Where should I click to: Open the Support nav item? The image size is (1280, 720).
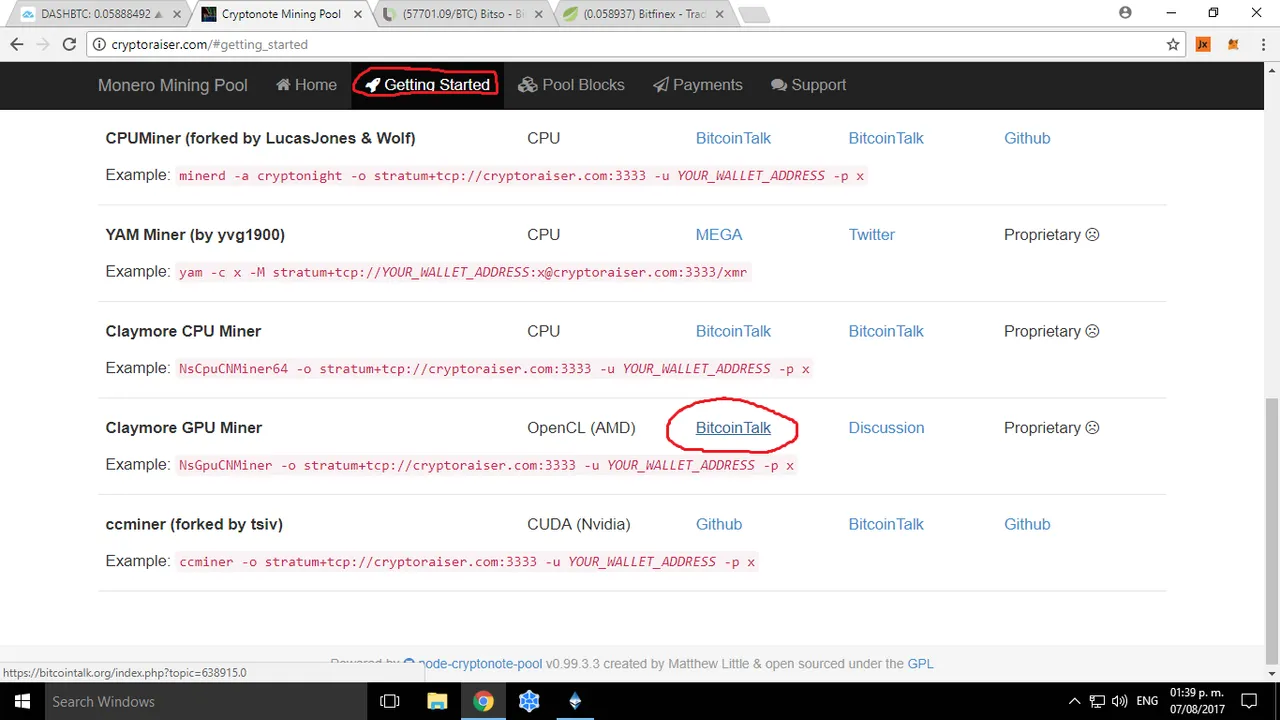point(808,85)
